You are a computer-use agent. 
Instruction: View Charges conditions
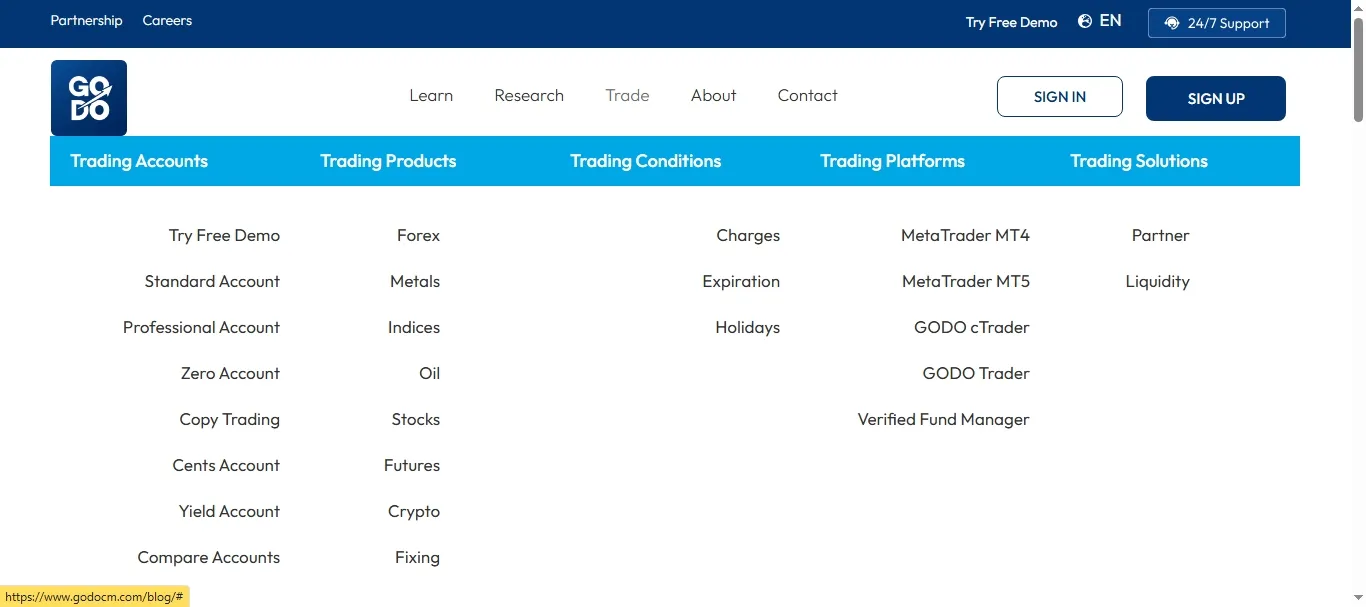click(x=748, y=236)
